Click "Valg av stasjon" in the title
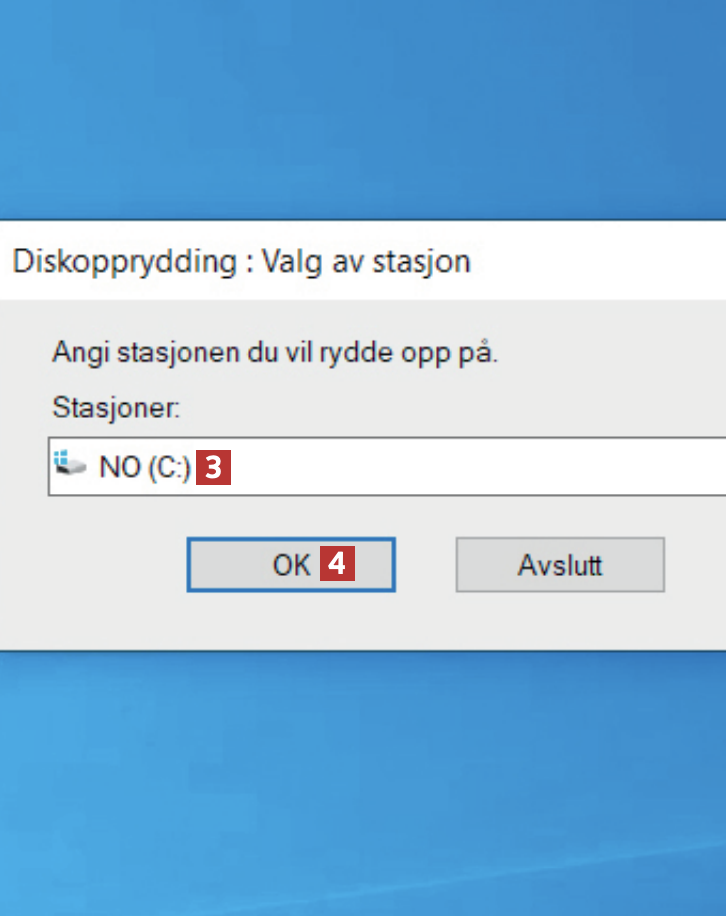Screen dimensions: 726x916 pyautogui.click(x=365, y=262)
